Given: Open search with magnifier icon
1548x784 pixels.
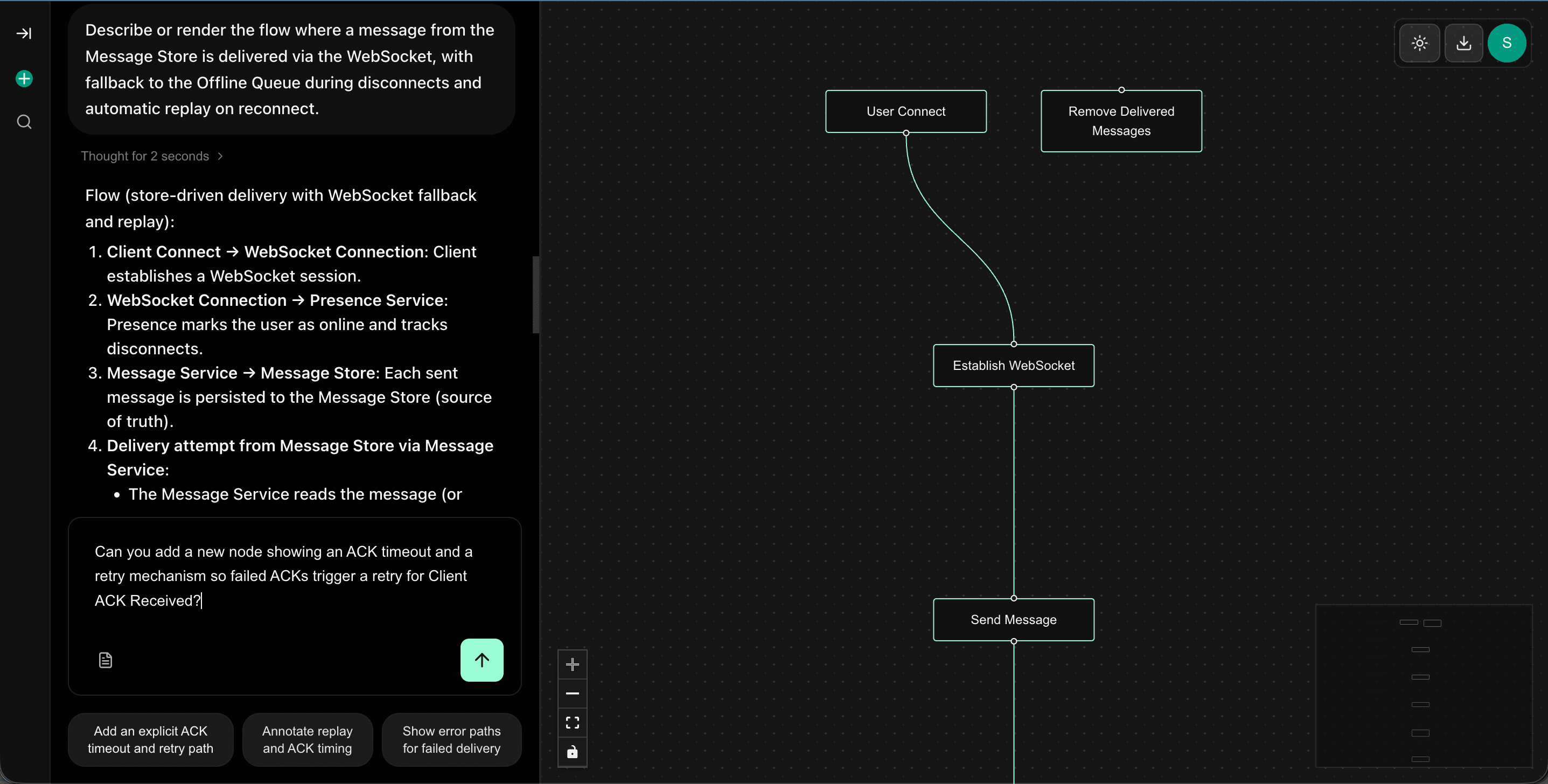Looking at the screenshot, I should 24,122.
